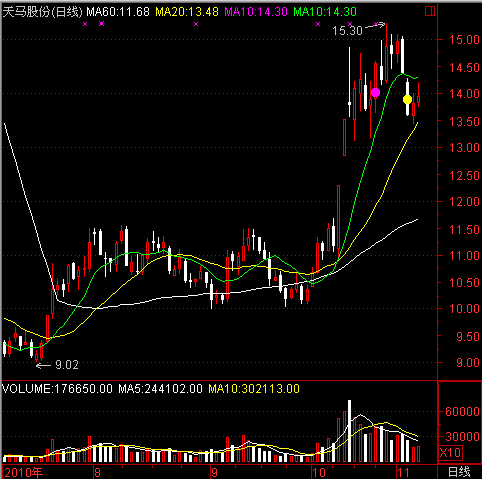Click the 12.00 price axis label
This screenshot has width=482, height=479.
(x=464, y=202)
